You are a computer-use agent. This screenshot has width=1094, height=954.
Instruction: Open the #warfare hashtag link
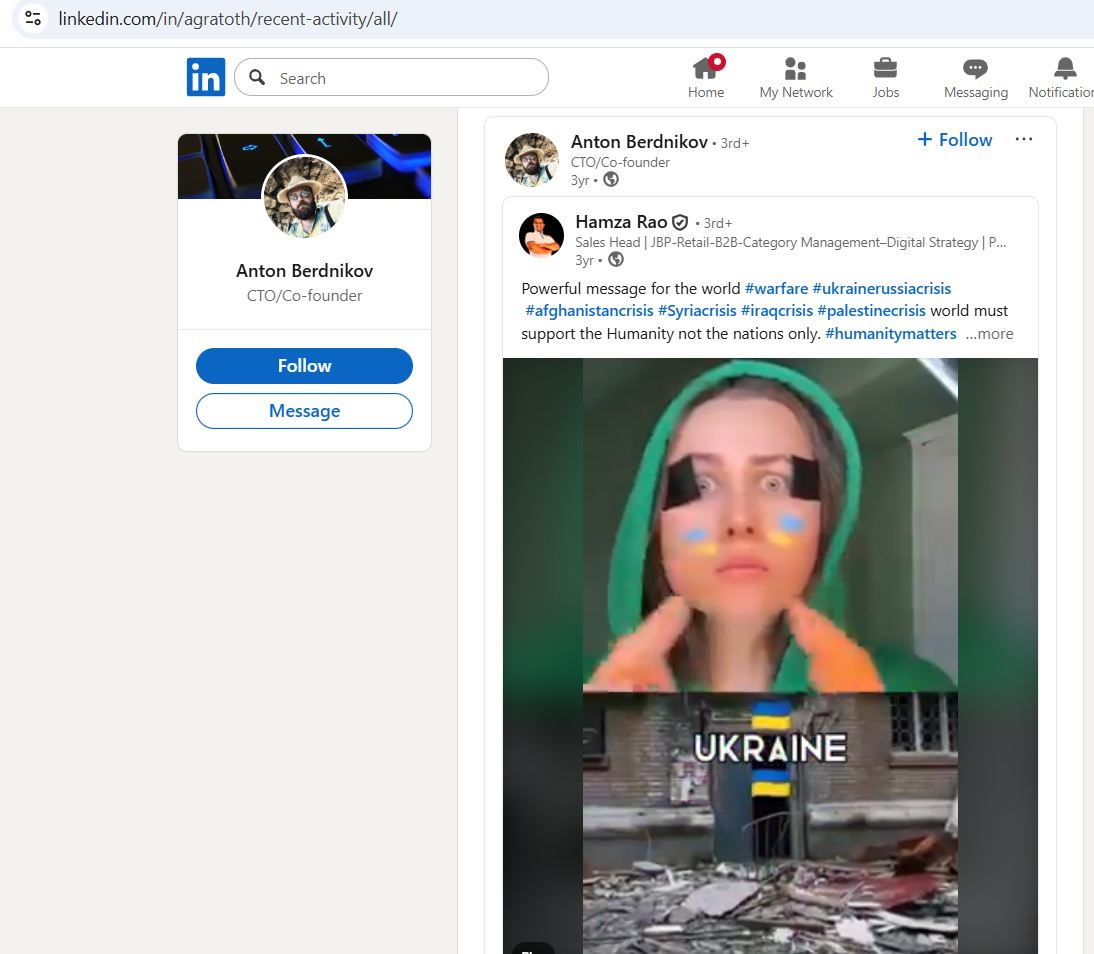click(x=776, y=288)
